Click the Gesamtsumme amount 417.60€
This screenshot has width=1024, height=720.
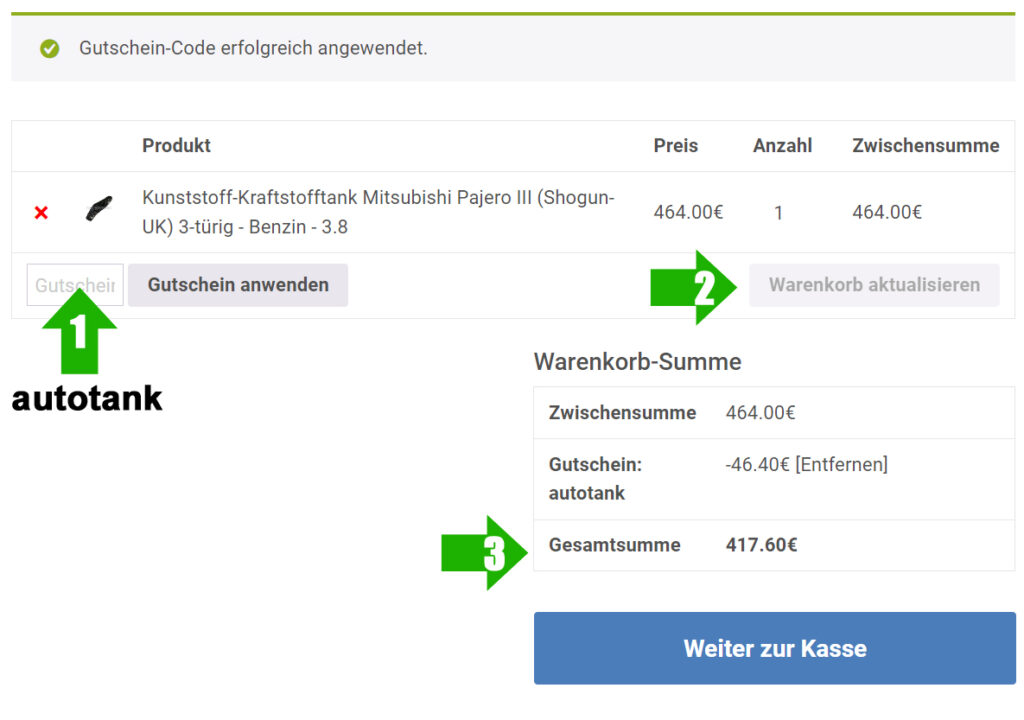761,545
